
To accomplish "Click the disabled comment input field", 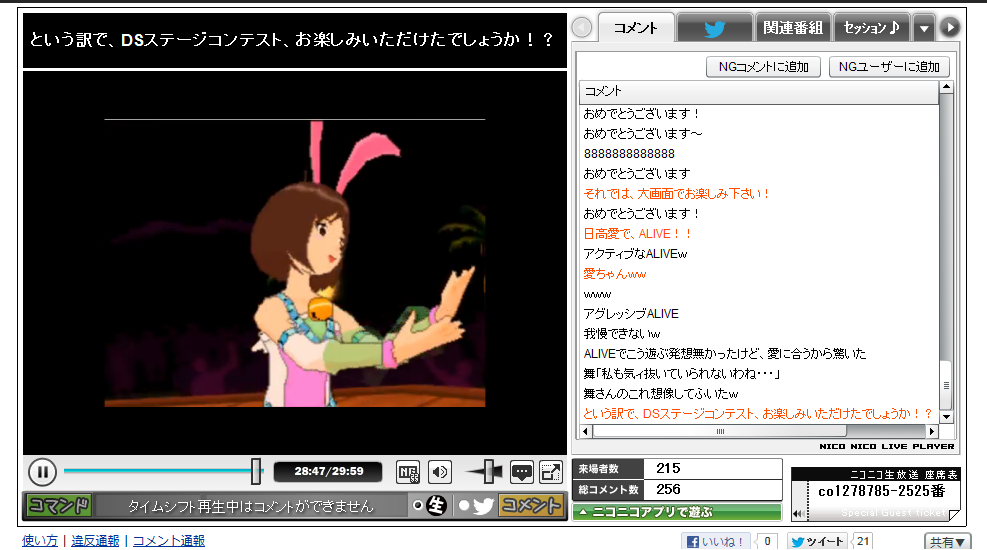I will [251, 506].
